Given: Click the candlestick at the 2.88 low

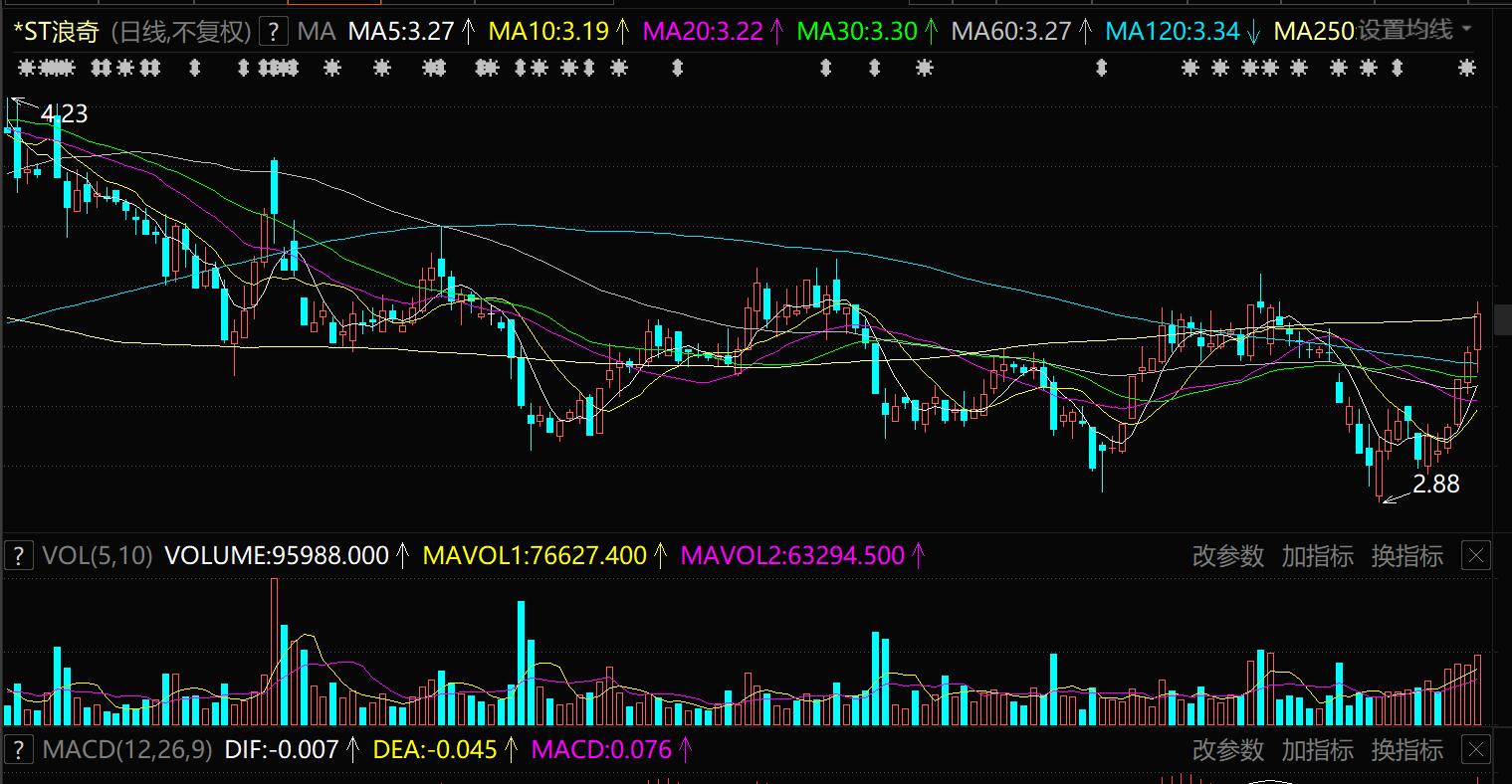Looking at the screenshot, I should pyautogui.click(x=1380, y=476).
